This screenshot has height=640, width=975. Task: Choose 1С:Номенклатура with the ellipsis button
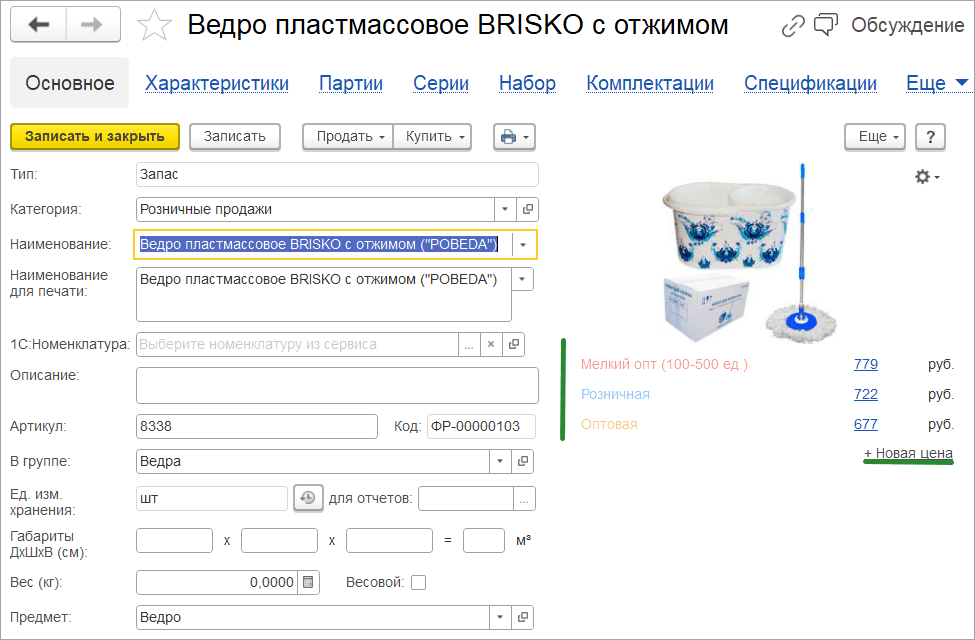469,345
